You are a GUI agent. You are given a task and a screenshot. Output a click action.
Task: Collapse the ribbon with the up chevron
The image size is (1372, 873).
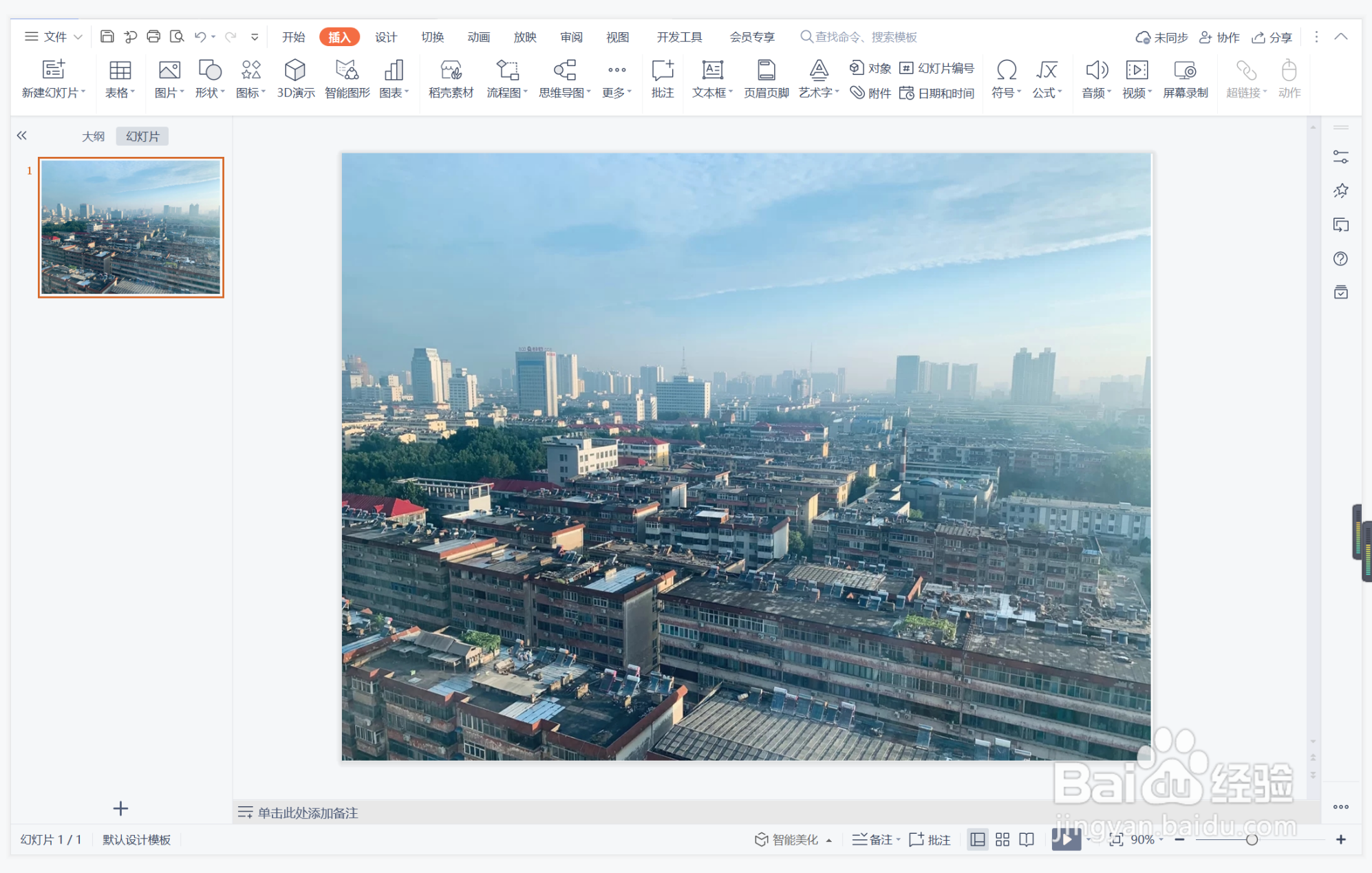tap(1341, 37)
